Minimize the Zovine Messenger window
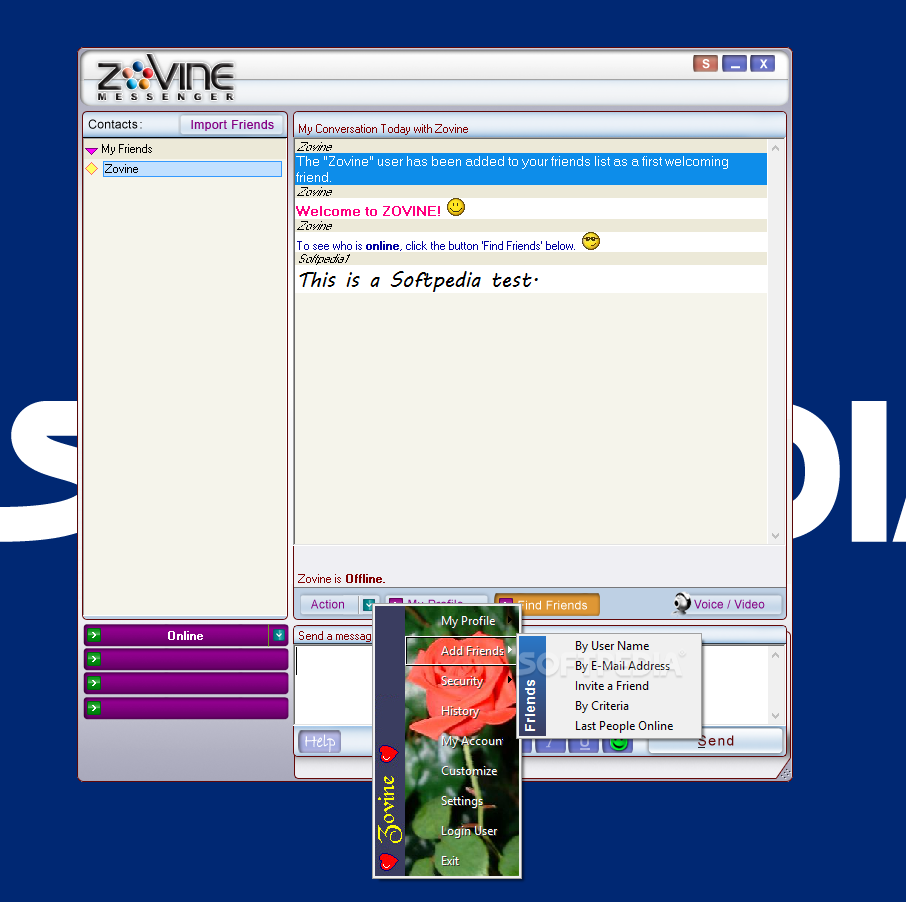906x902 pixels. [x=734, y=64]
